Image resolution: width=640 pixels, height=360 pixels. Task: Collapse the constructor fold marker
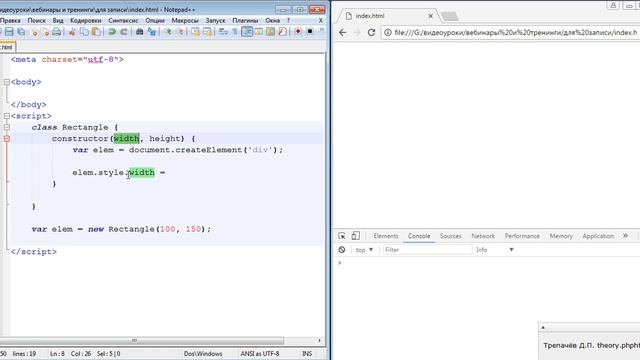pos(7,139)
